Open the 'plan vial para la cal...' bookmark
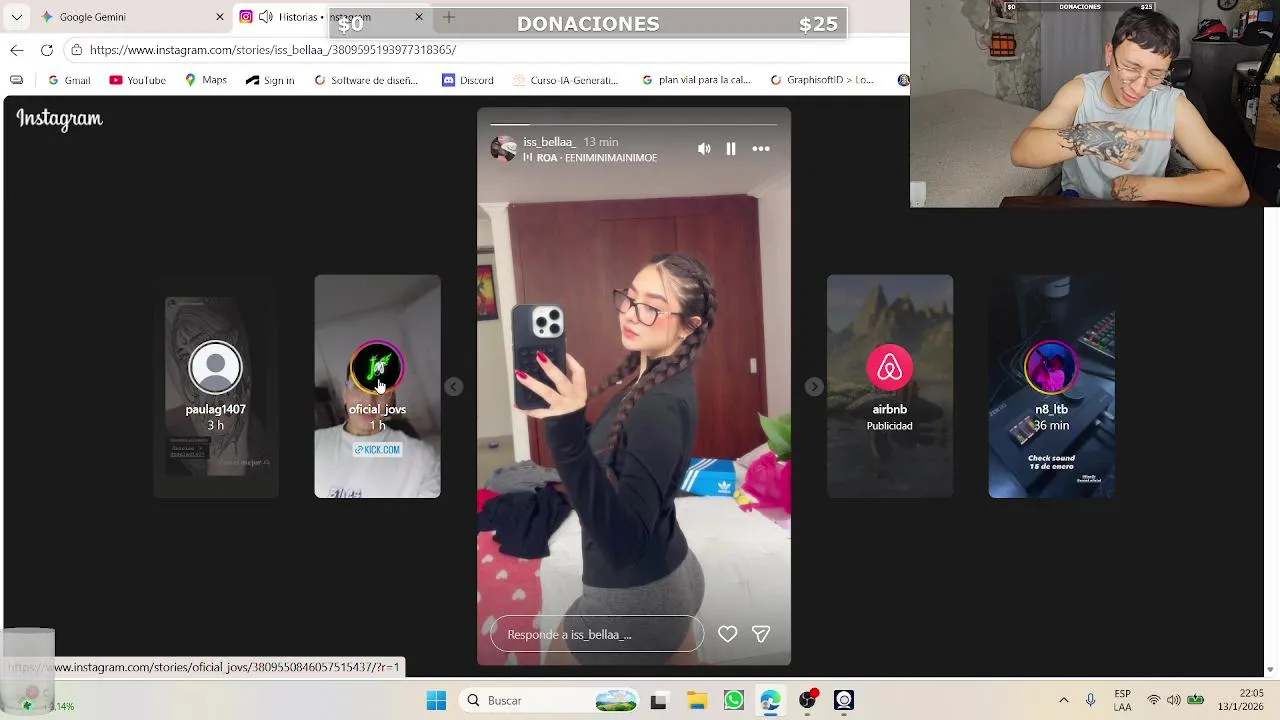 pos(696,80)
